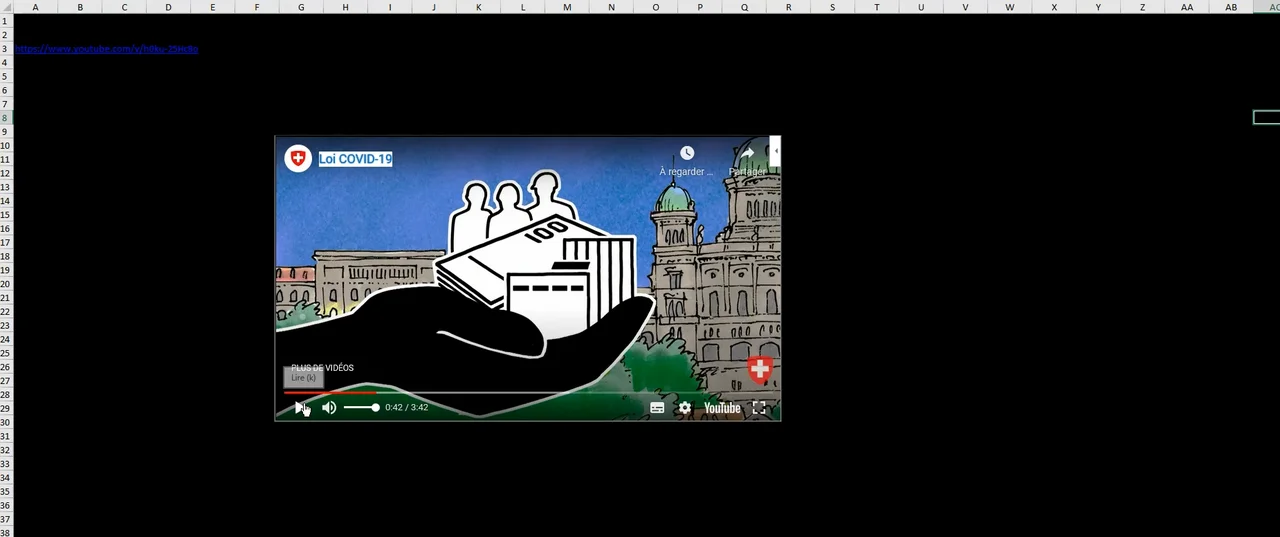Click the Partager share arrow icon
Screen dimensions: 1280x537
(x=747, y=154)
